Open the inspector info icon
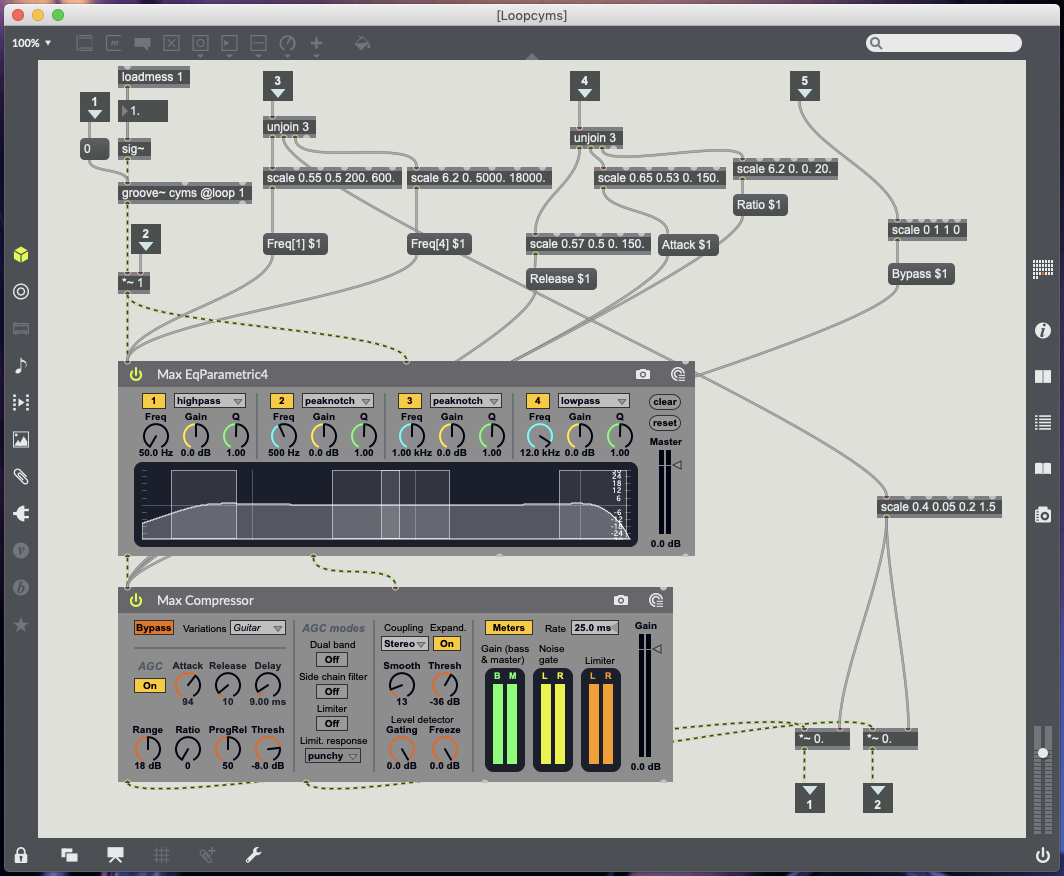1064x876 pixels. click(x=1043, y=330)
